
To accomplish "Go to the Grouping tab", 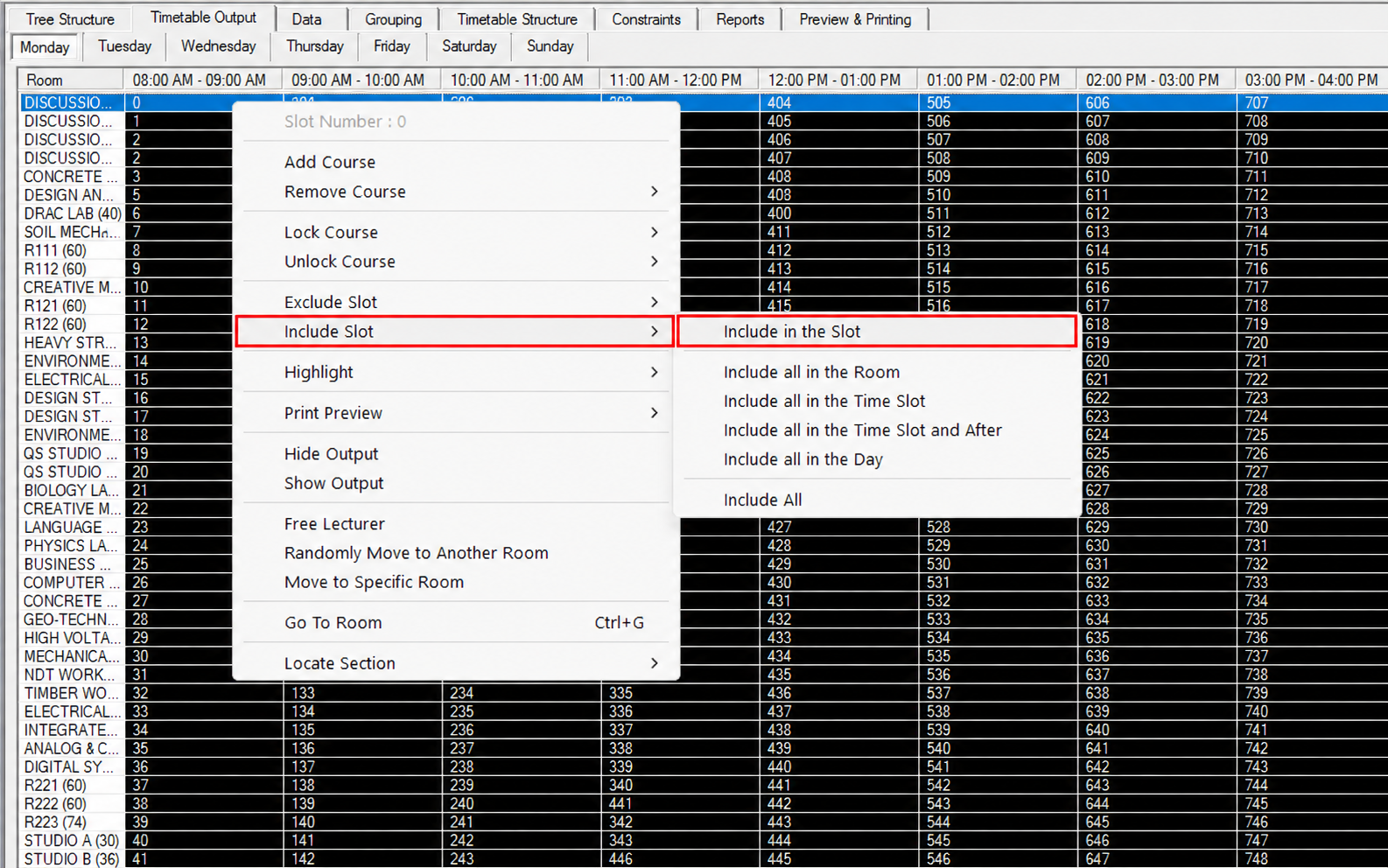I will point(393,19).
